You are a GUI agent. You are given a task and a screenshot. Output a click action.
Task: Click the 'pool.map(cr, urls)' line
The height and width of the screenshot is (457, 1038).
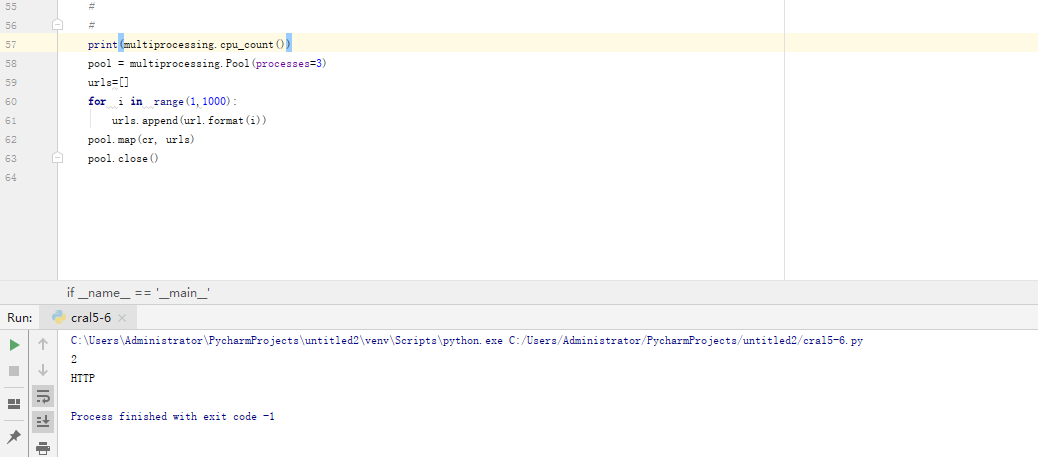[141, 140]
